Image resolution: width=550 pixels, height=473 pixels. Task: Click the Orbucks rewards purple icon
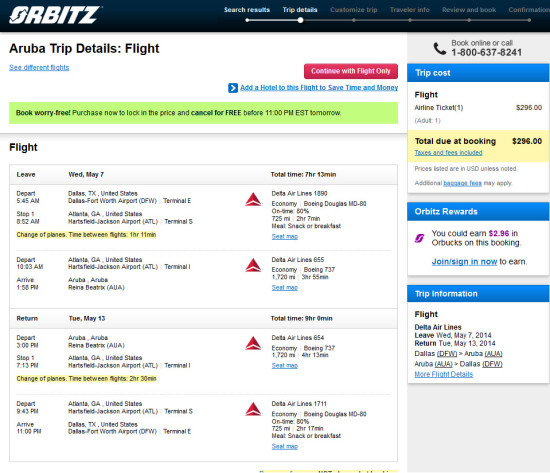coord(420,238)
